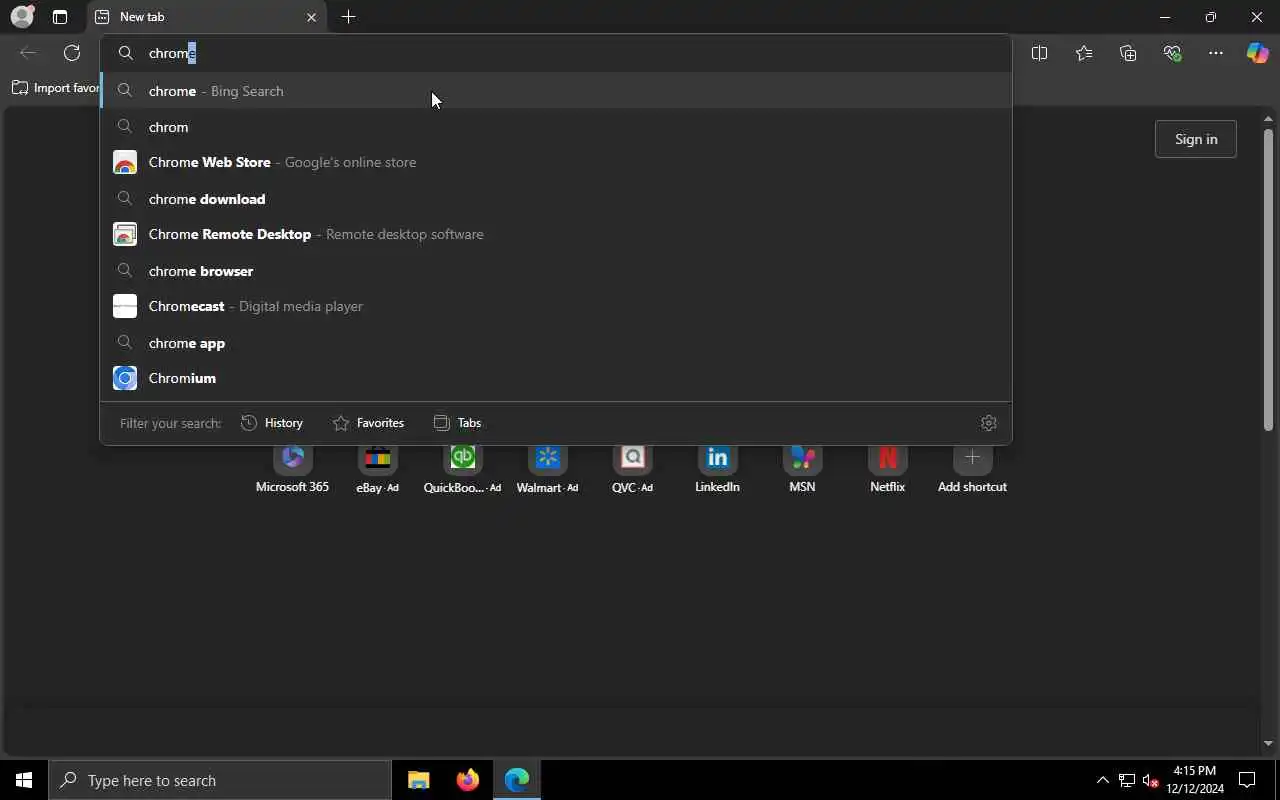Click the Back navigation arrow
The image size is (1280, 800).
click(28, 53)
